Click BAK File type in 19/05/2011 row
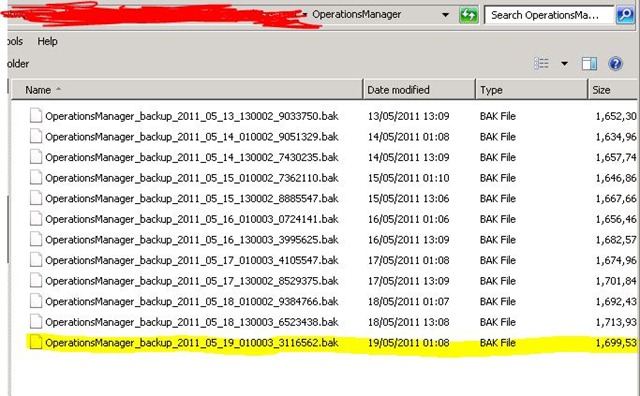The image size is (640, 396). pos(498,343)
